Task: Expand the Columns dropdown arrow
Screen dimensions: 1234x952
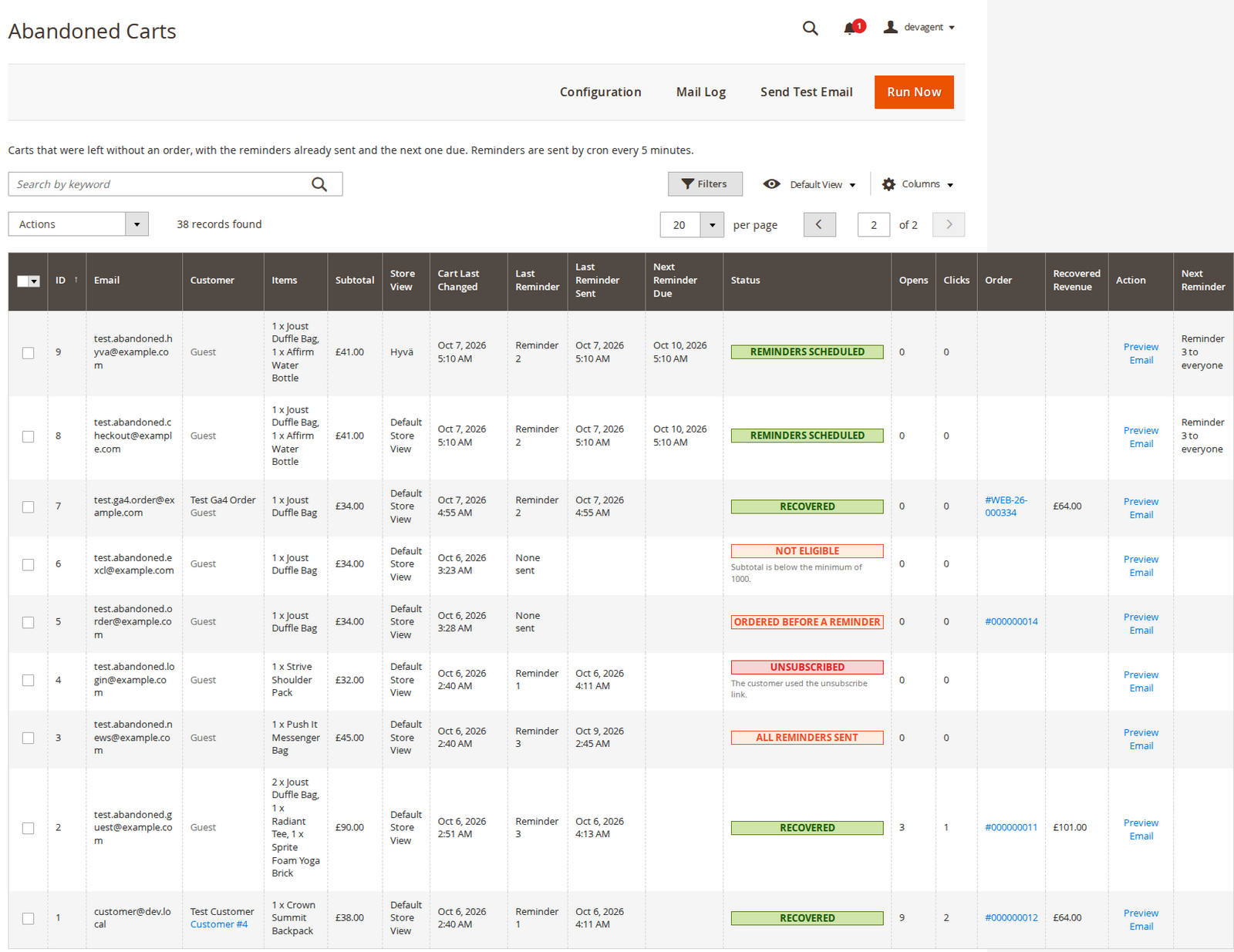Action: tap(950, 185)
